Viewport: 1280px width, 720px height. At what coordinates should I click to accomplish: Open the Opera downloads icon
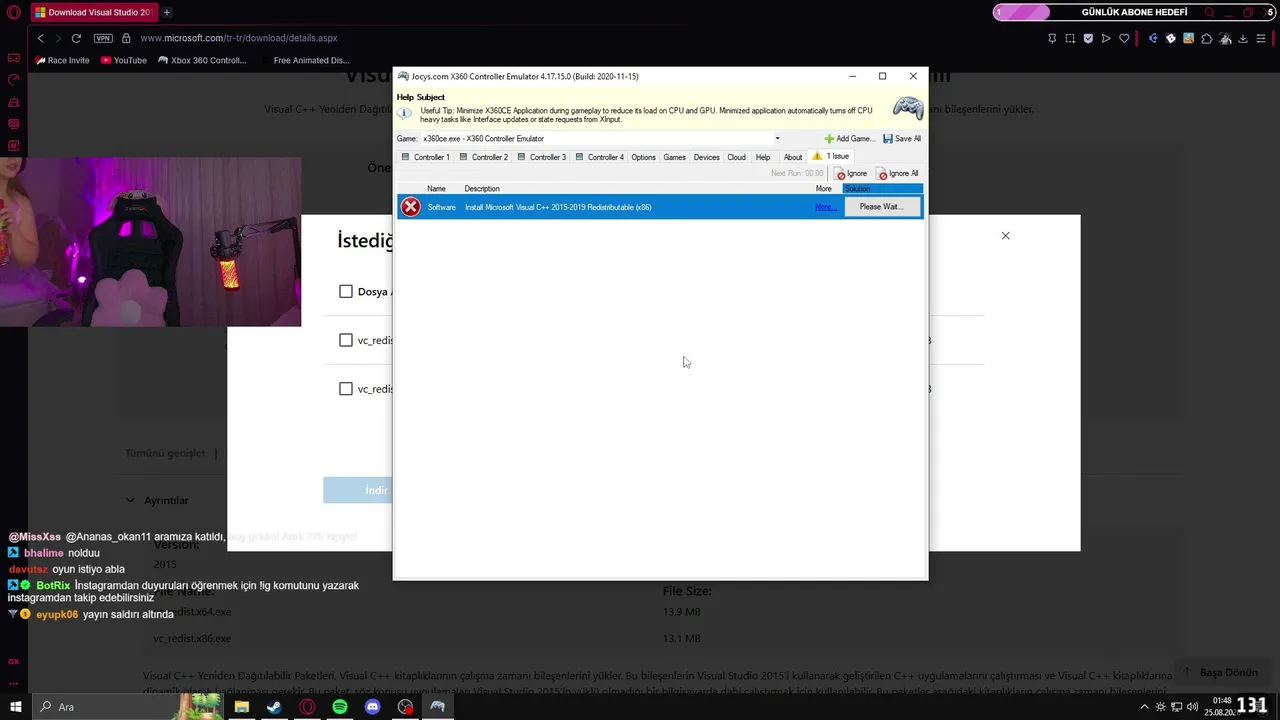1243,38
